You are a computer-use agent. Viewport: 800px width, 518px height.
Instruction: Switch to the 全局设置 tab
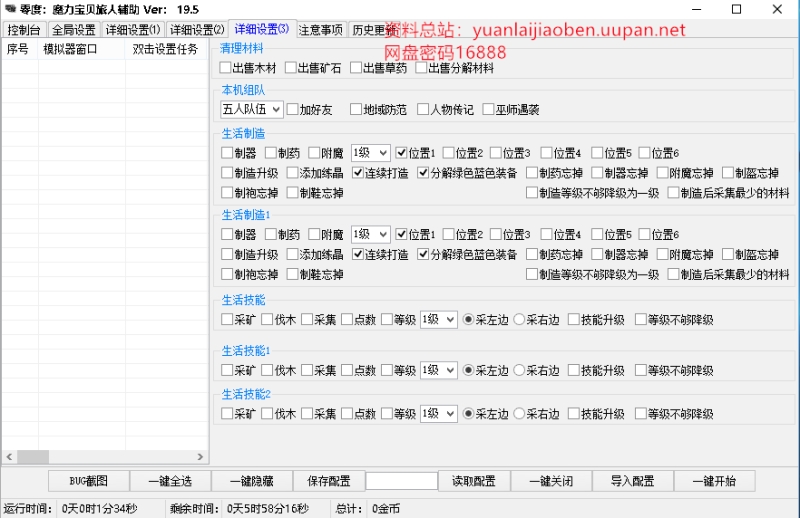tap(74, 30)
